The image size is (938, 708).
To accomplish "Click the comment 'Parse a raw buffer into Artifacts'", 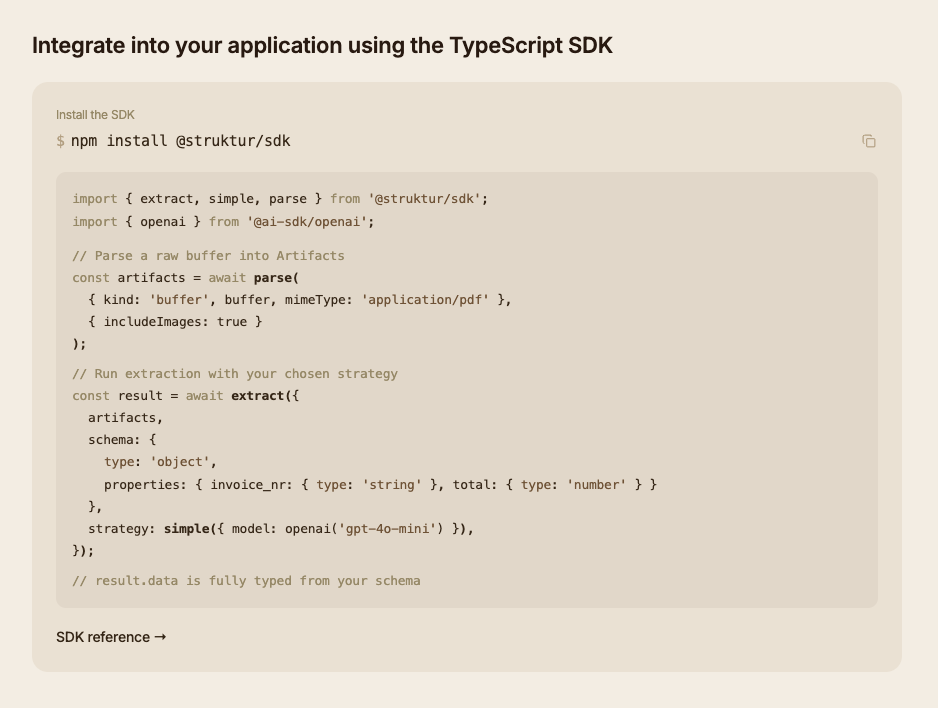I will click(x=208, y=256).
